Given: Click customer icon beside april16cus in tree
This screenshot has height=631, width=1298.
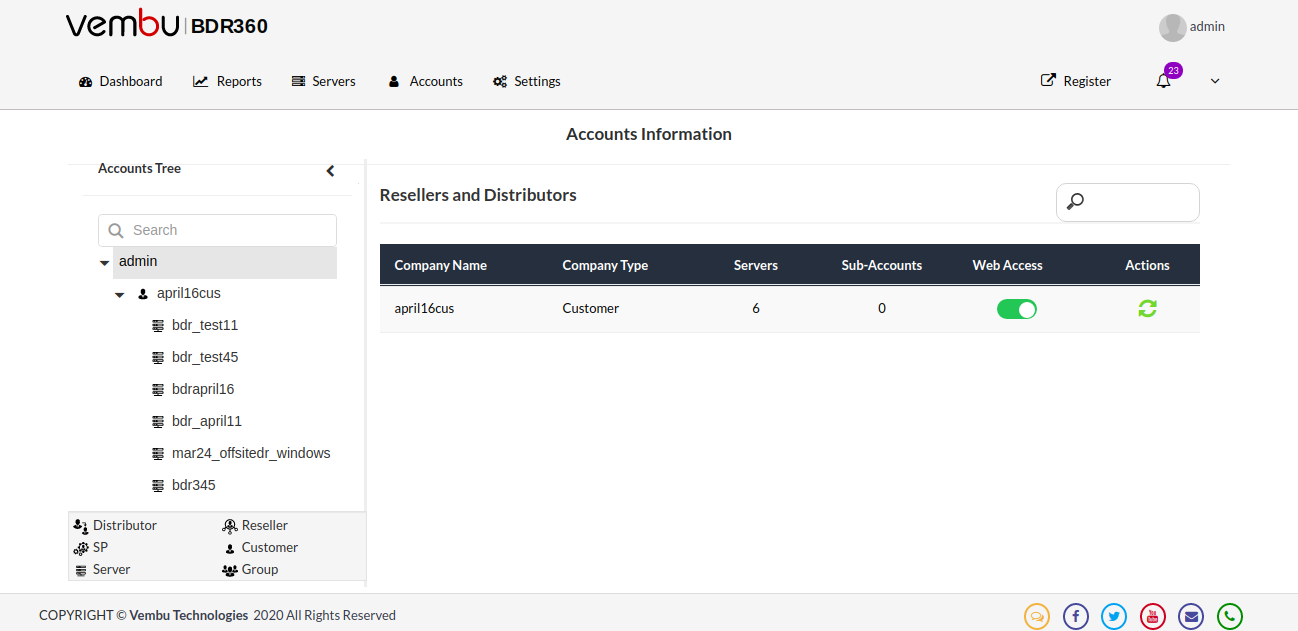Looking at the screenshot, I should [143, 294].
